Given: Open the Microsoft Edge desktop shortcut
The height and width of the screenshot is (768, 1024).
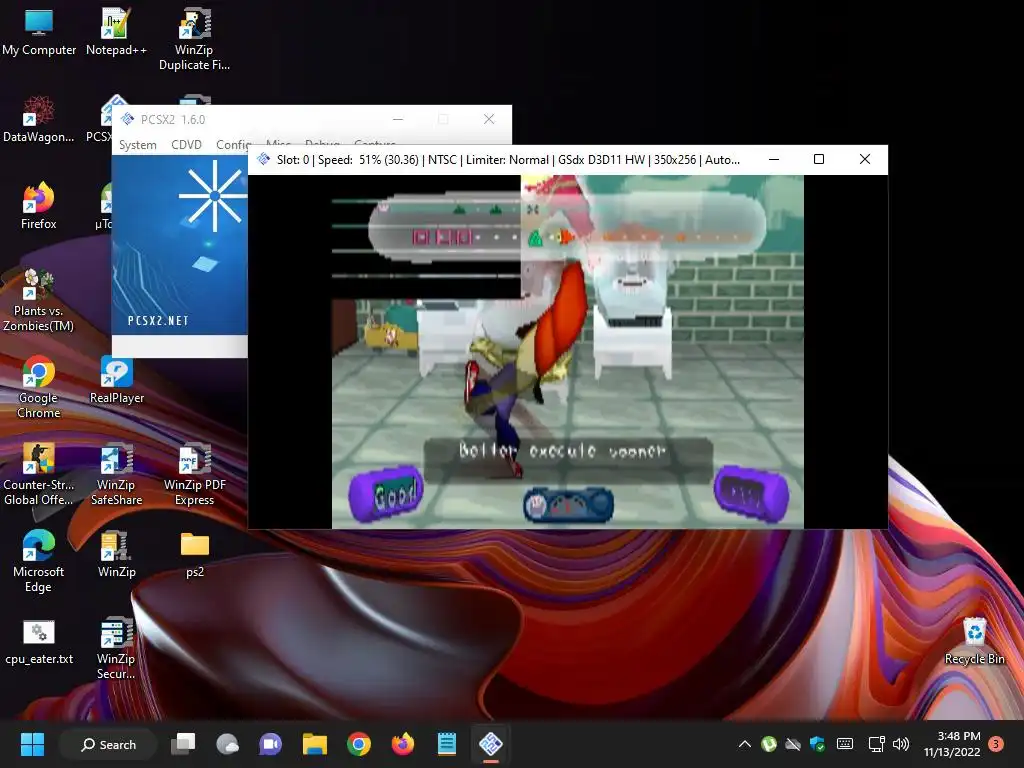Looking at the screenshot, I should tap(39, 561).
